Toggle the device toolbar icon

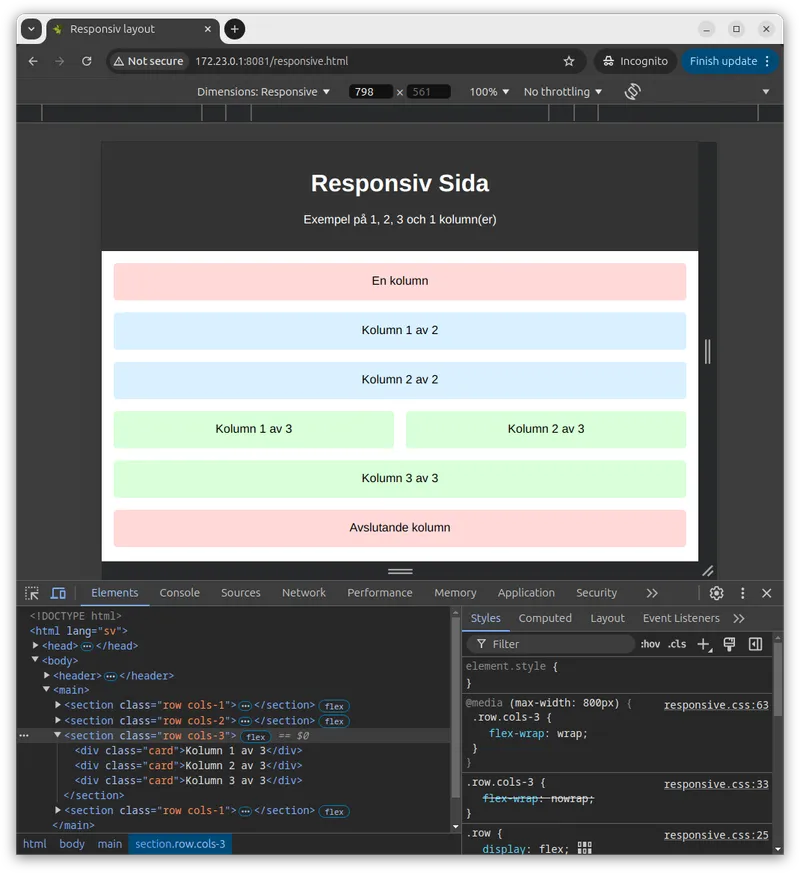coord(58,593)
